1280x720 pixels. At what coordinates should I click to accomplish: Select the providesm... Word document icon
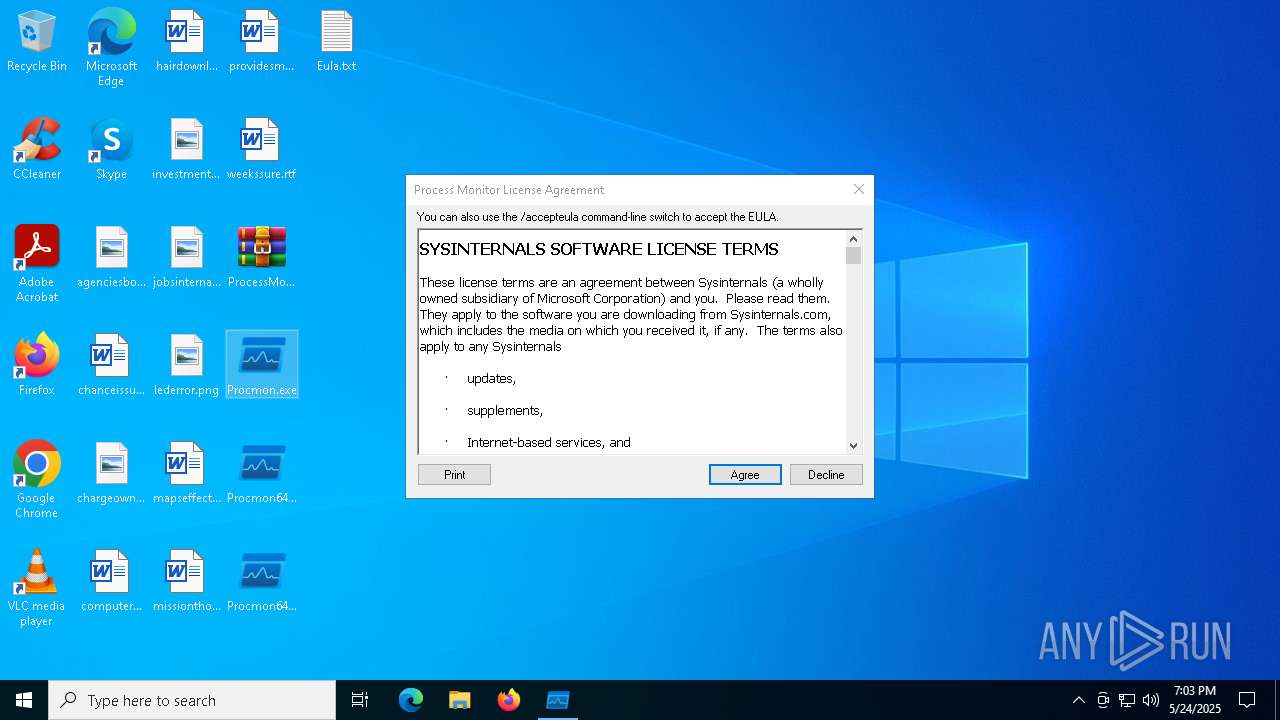(261, 42)
